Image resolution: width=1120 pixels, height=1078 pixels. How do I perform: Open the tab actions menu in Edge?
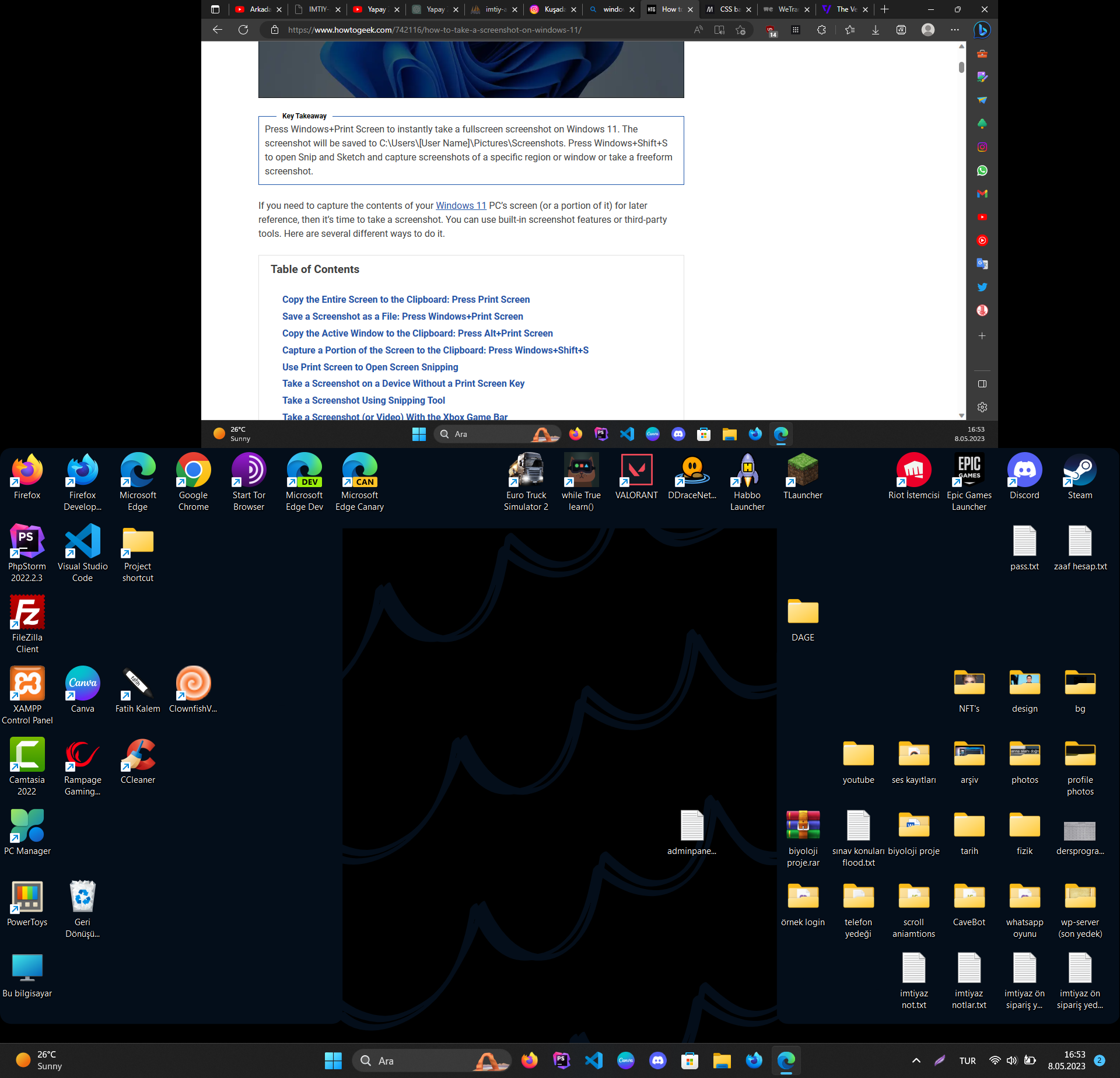tap(215, 9)
